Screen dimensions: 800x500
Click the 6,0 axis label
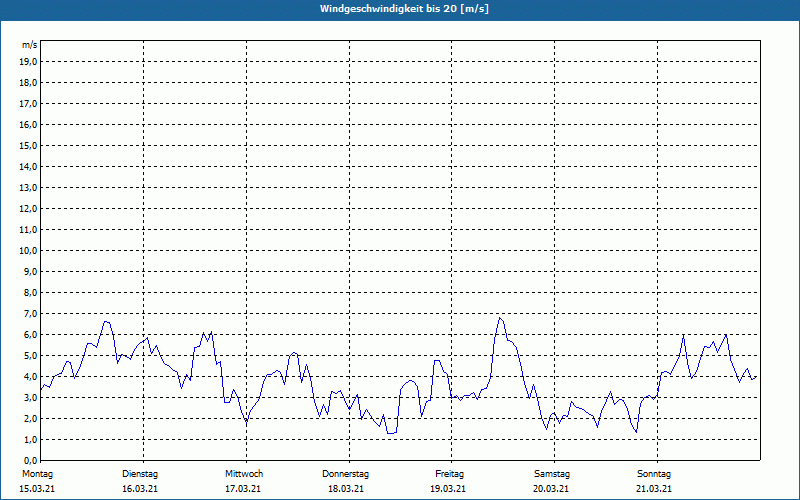tap(30, 335)
